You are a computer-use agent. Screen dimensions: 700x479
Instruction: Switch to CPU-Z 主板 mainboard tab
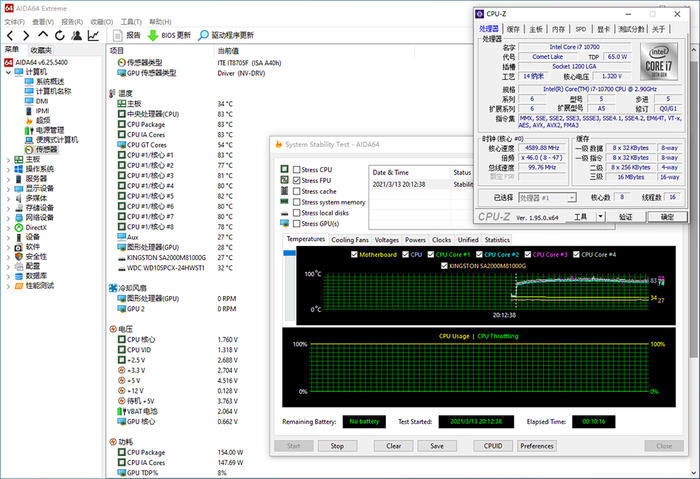536,29
